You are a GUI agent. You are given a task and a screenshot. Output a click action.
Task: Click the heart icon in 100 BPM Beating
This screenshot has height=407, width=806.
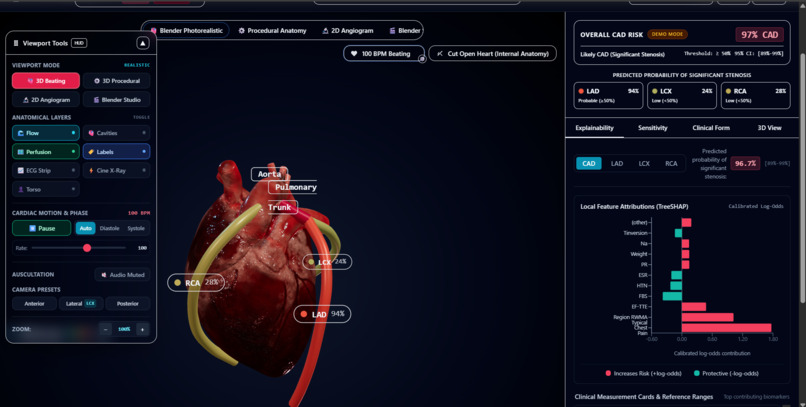(354, 53)
